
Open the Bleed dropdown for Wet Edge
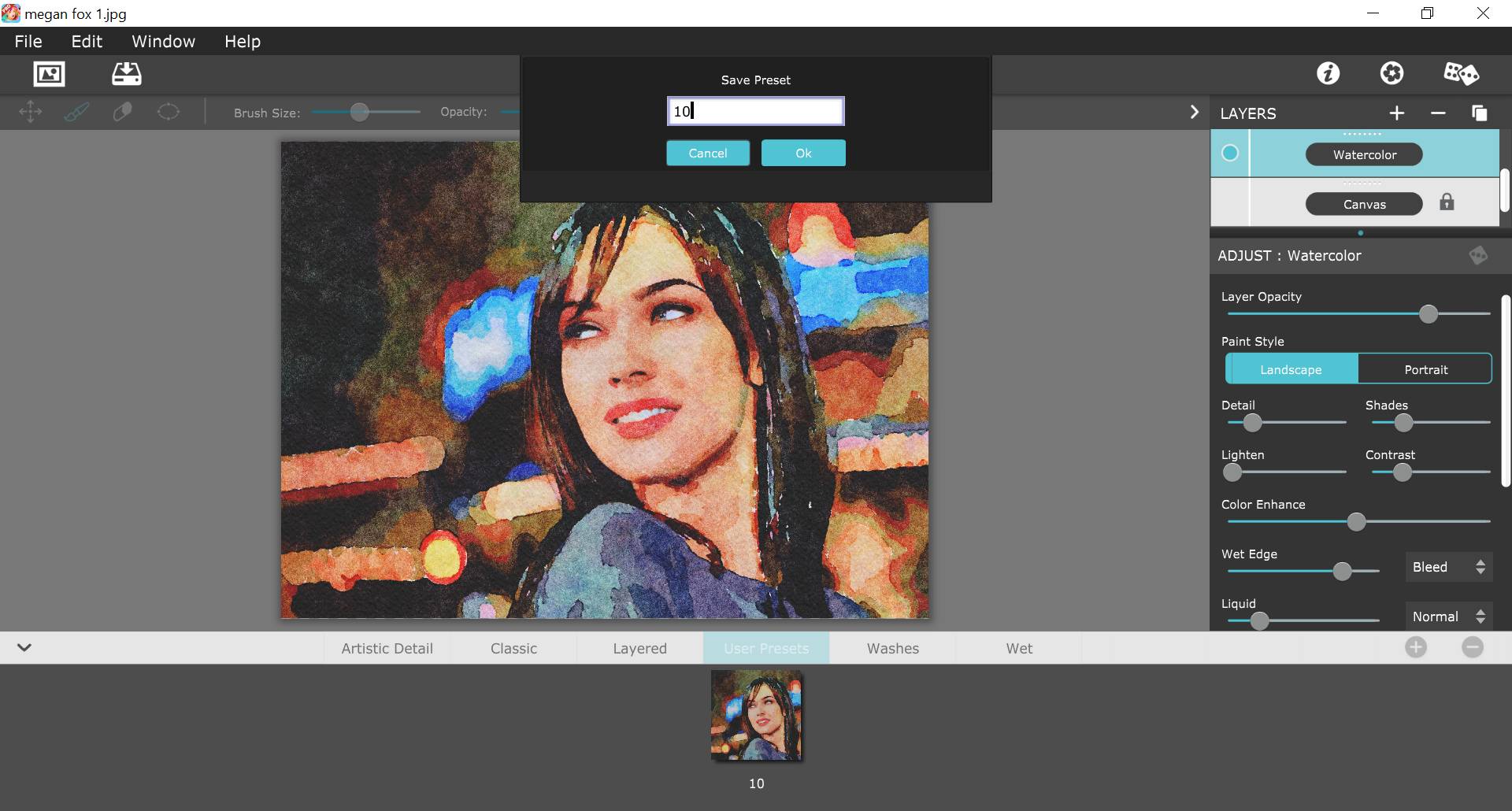(x=1449, y=567)
